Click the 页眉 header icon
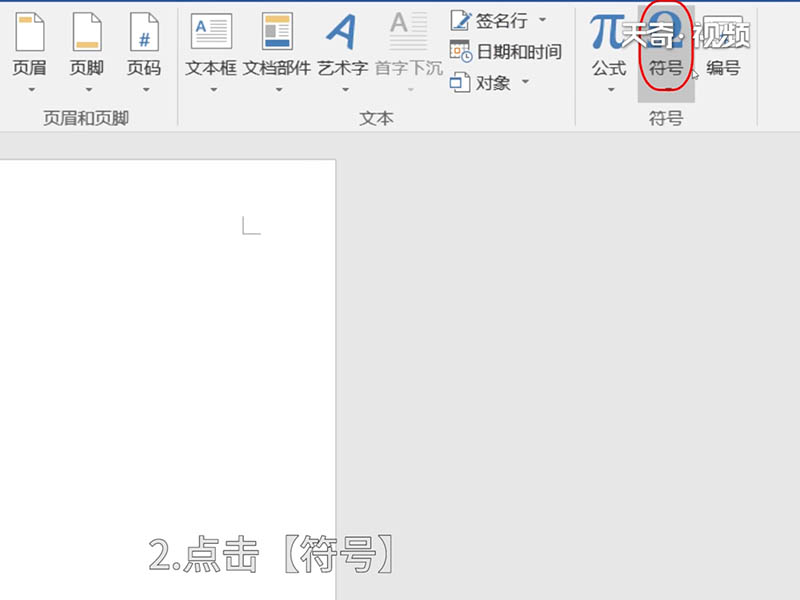800x600 pixels. coord(30,32)
